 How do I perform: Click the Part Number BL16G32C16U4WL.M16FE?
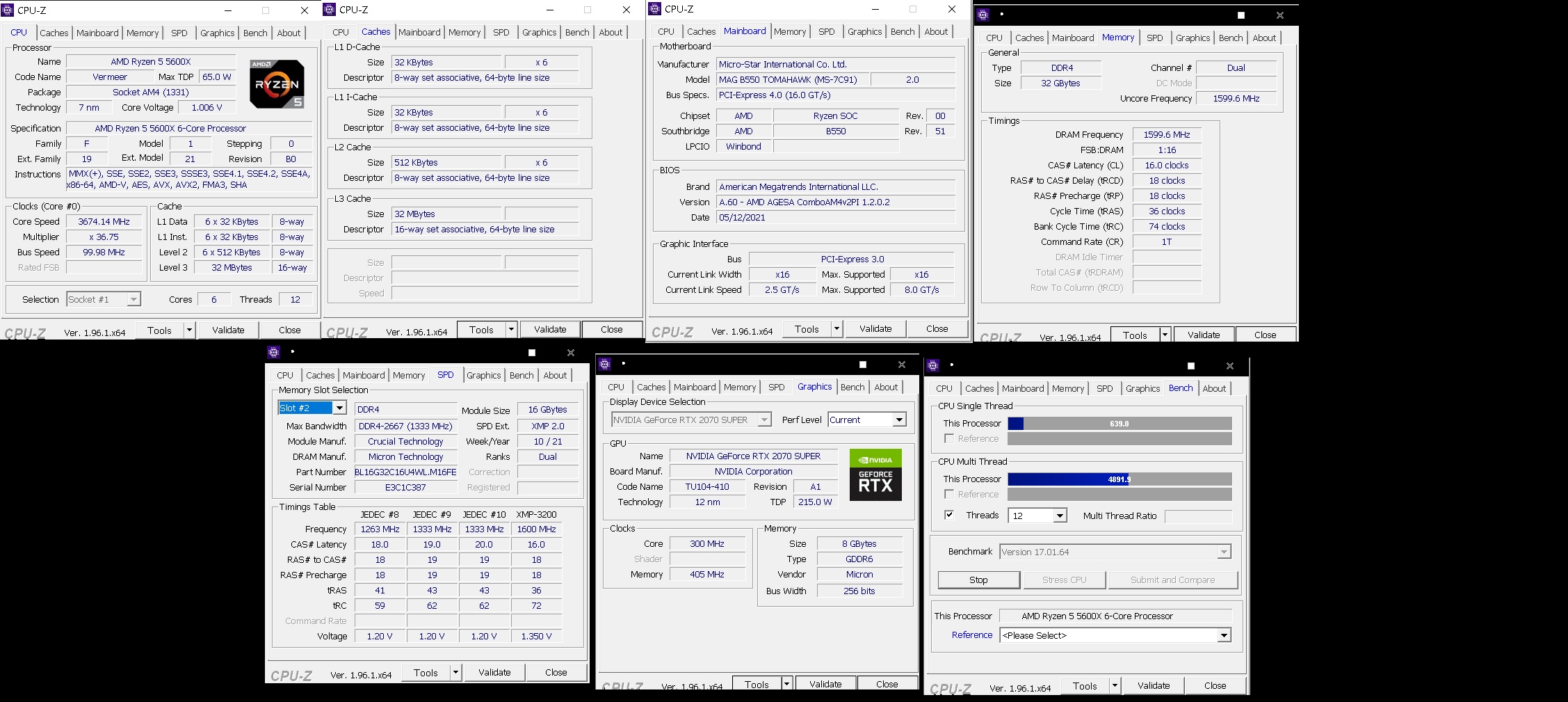(x=405, y=472)
